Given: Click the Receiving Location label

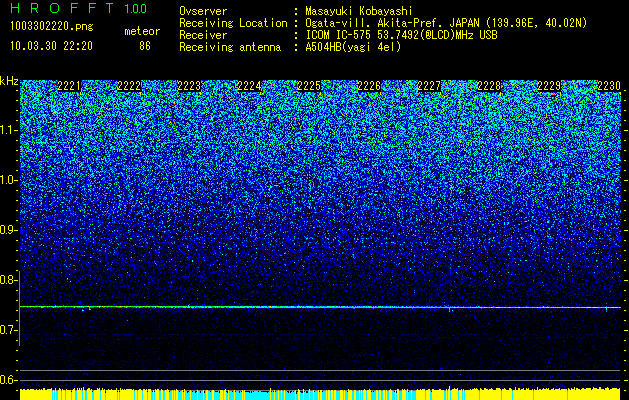Looking at the screenshot, I should (233, 23).
